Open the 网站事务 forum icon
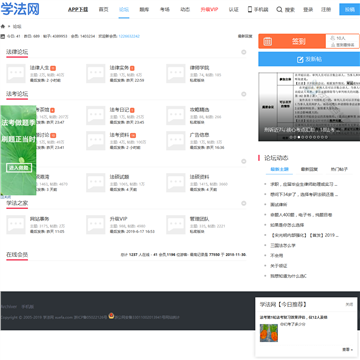 coord(16,225)
